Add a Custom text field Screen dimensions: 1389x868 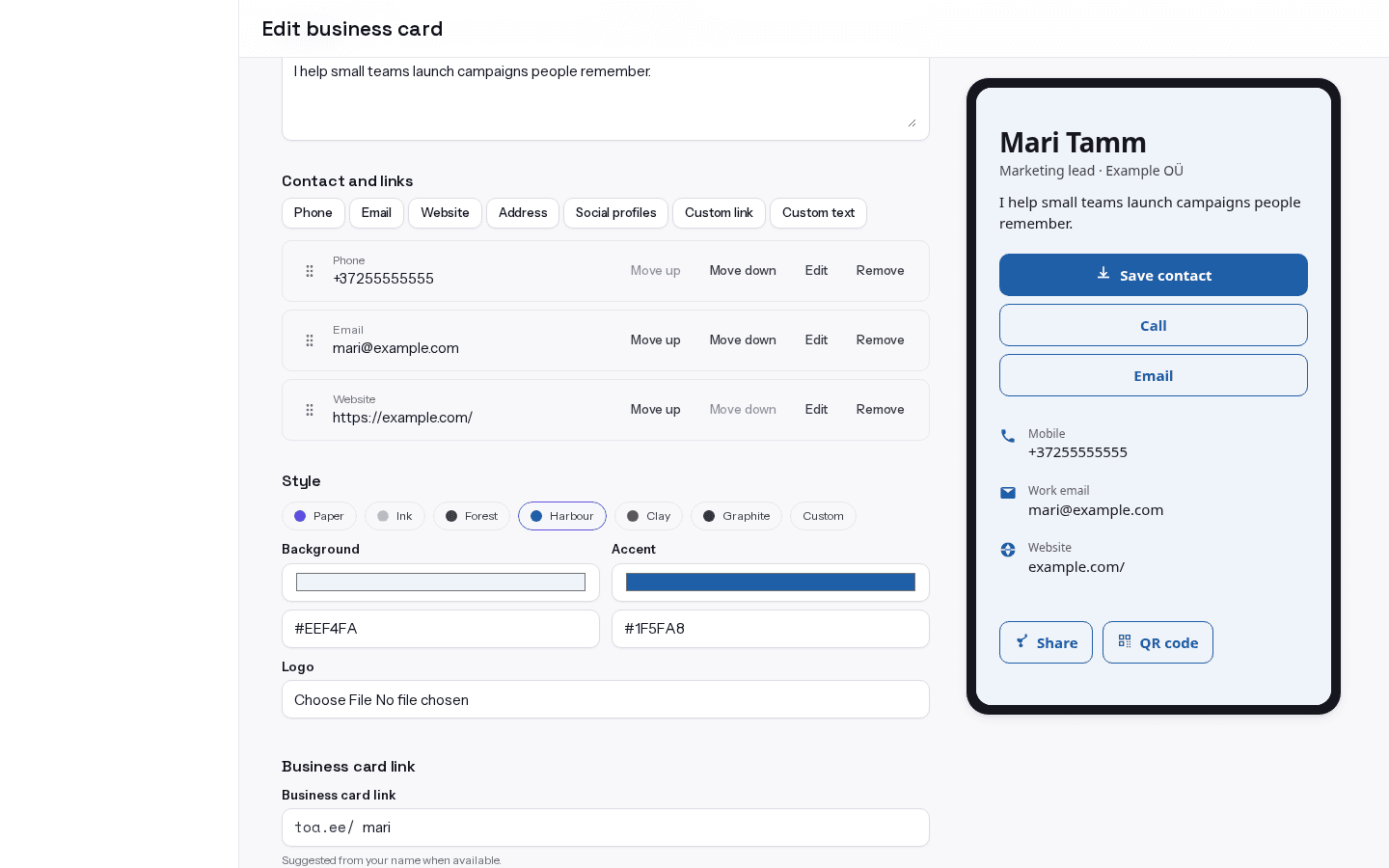(x=818, y=213)
